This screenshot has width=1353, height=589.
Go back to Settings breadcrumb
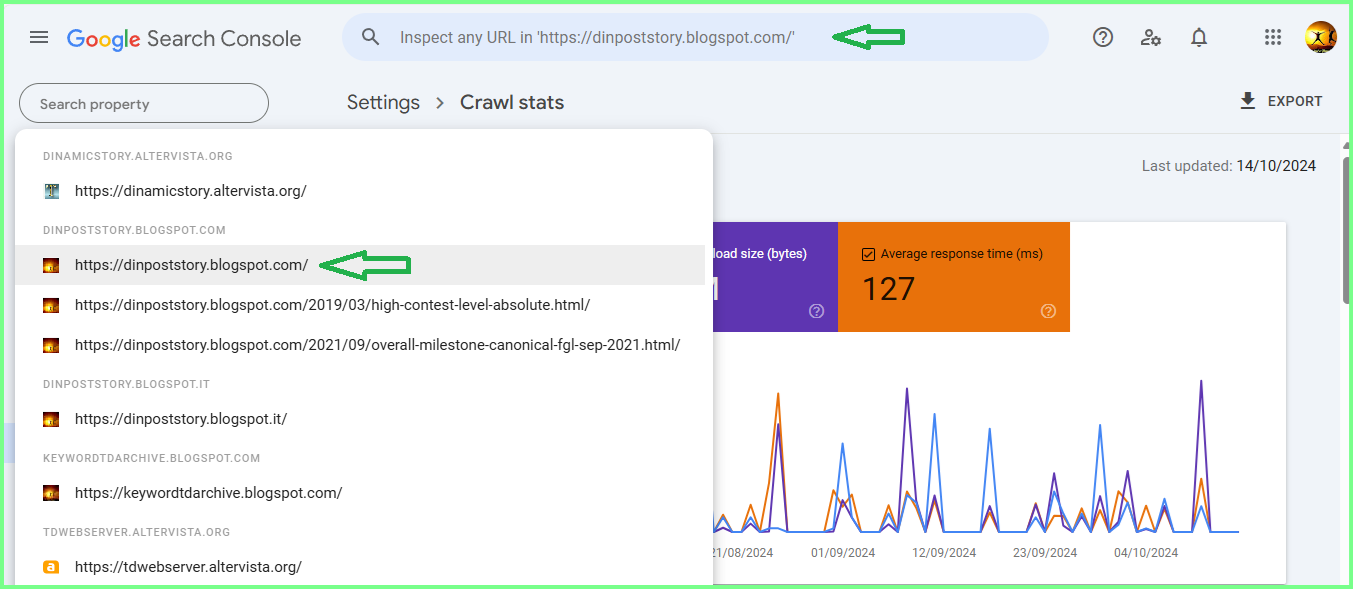pyautogui.click(x=383, y=102)
